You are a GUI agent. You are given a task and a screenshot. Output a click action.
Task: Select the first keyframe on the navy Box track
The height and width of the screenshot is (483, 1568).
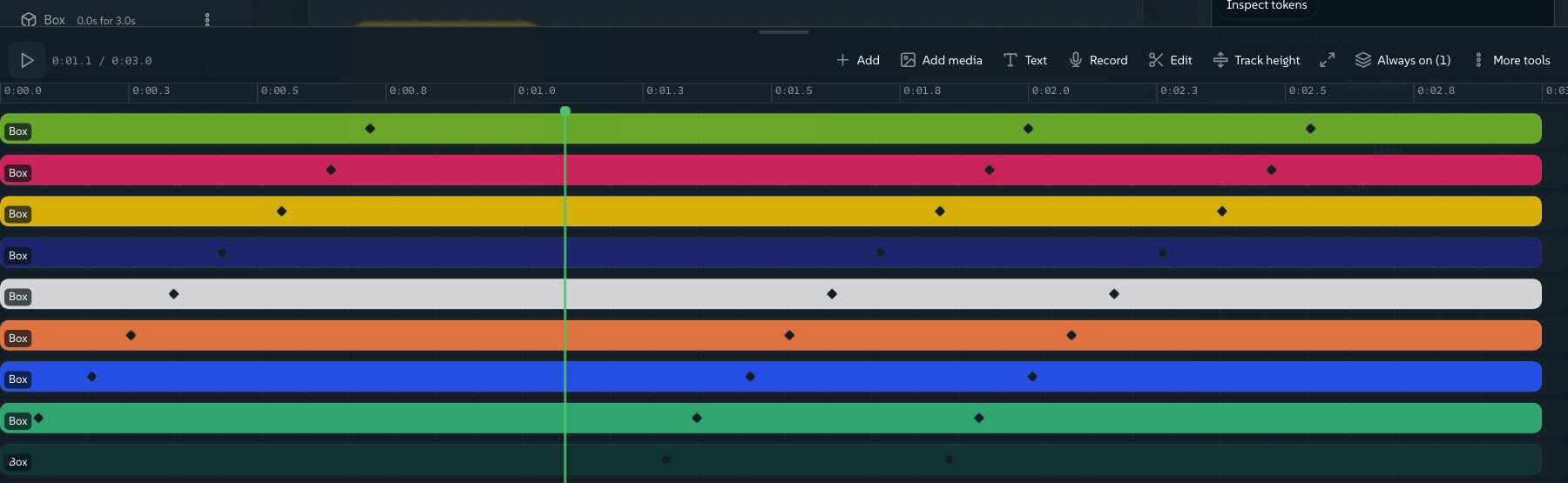(222, 252)
